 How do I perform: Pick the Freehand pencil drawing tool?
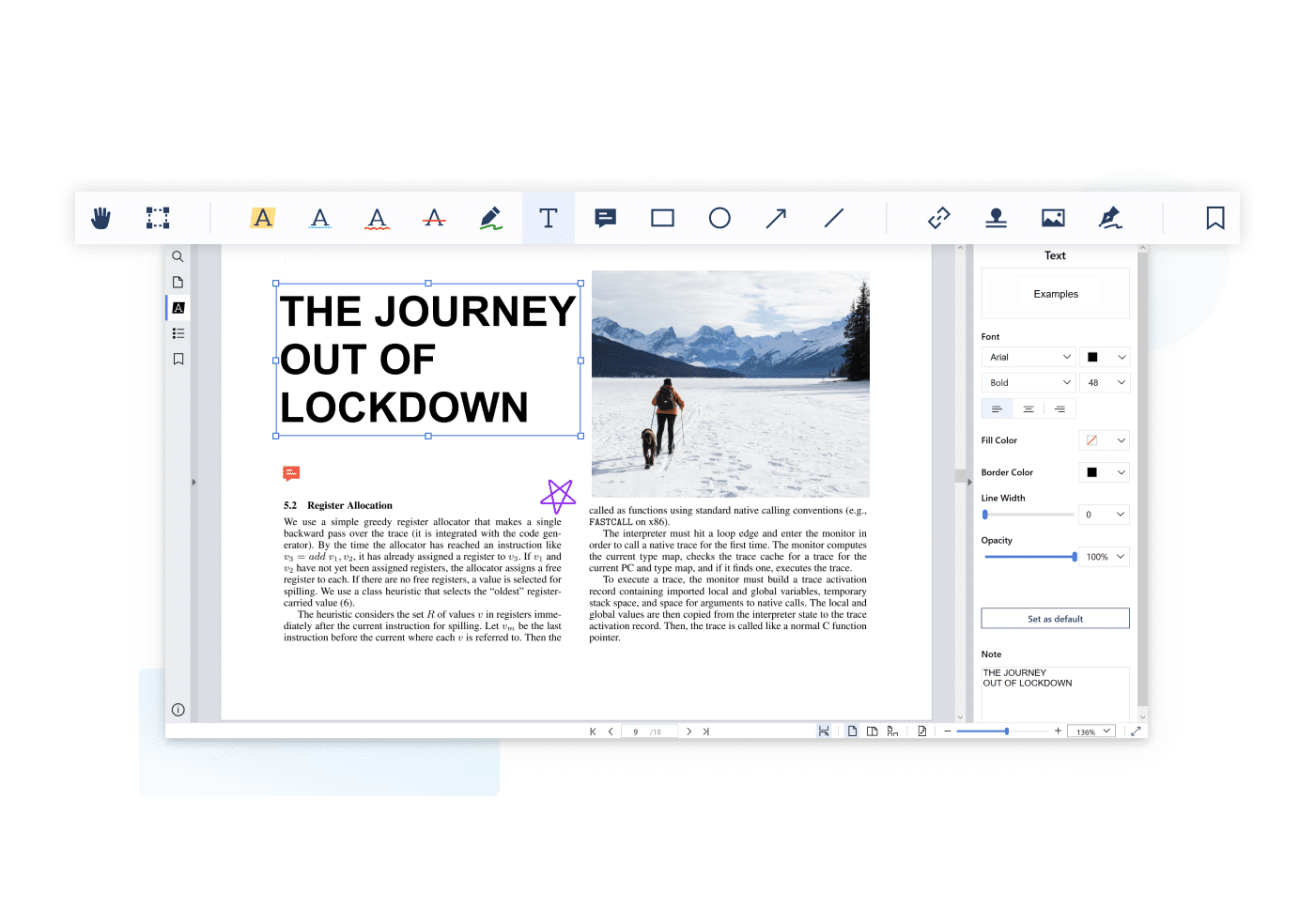(x=490, y=218)
